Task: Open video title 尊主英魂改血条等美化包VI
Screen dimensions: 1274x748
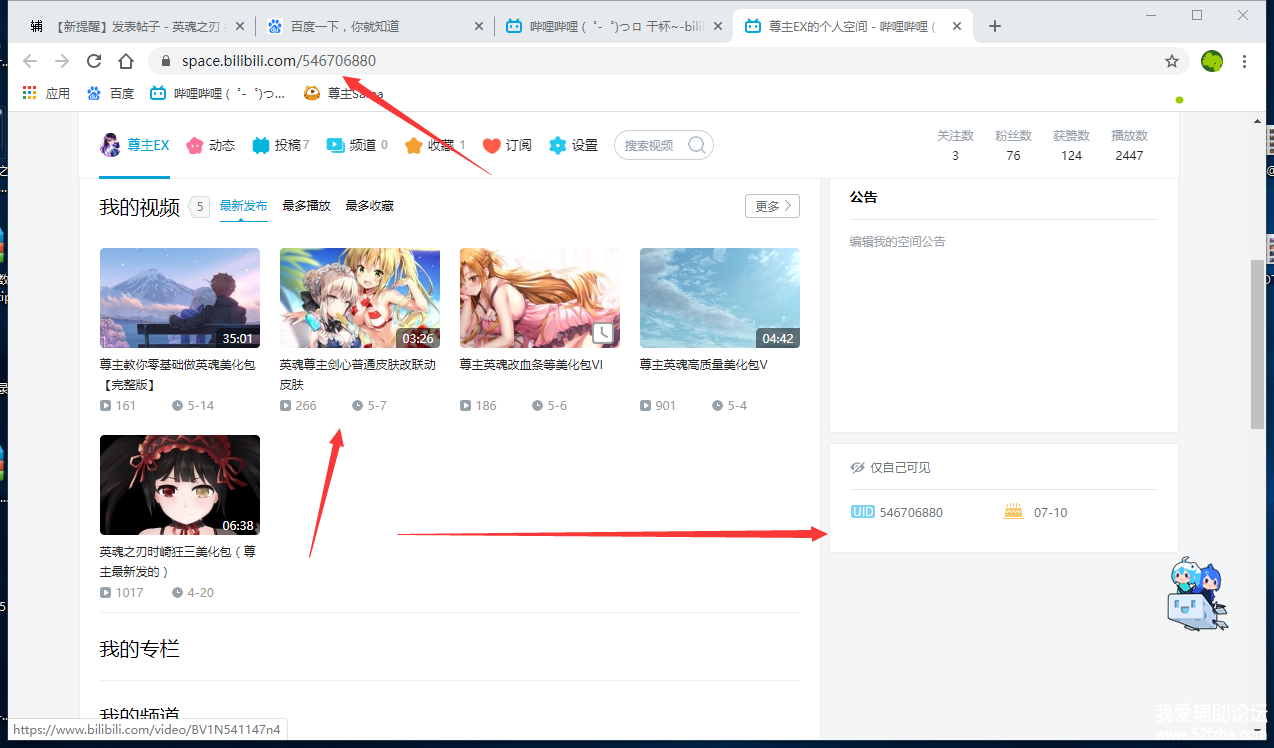Action: click(531, 365)
